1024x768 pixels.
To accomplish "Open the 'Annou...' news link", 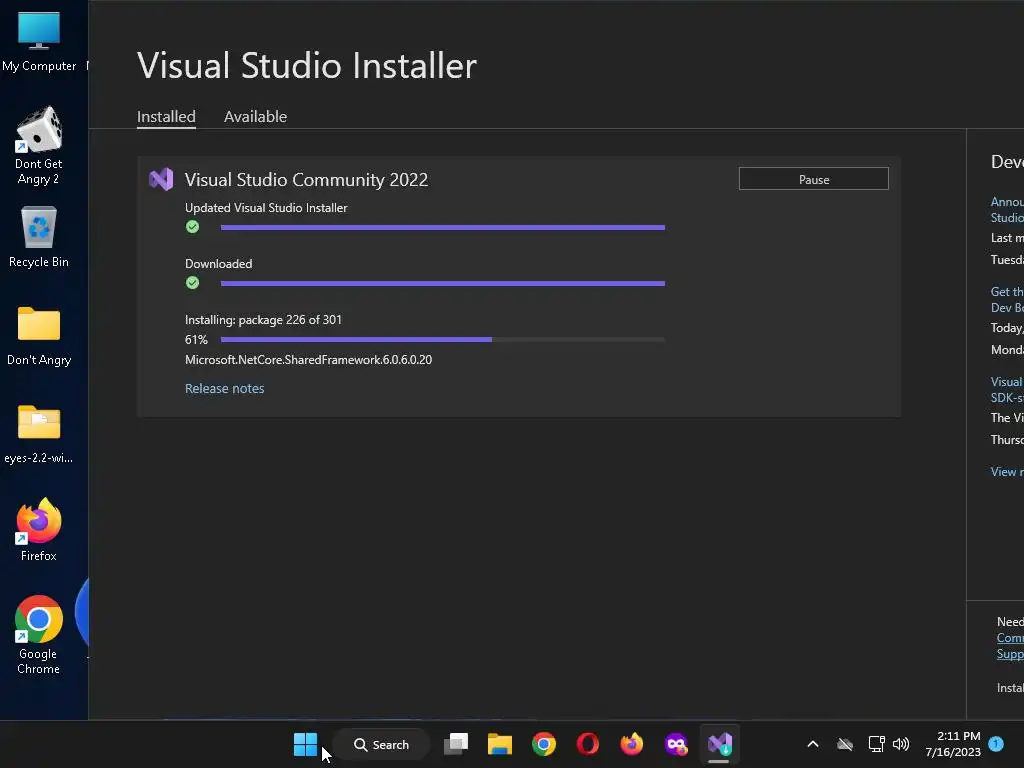I will (1007, 210).
